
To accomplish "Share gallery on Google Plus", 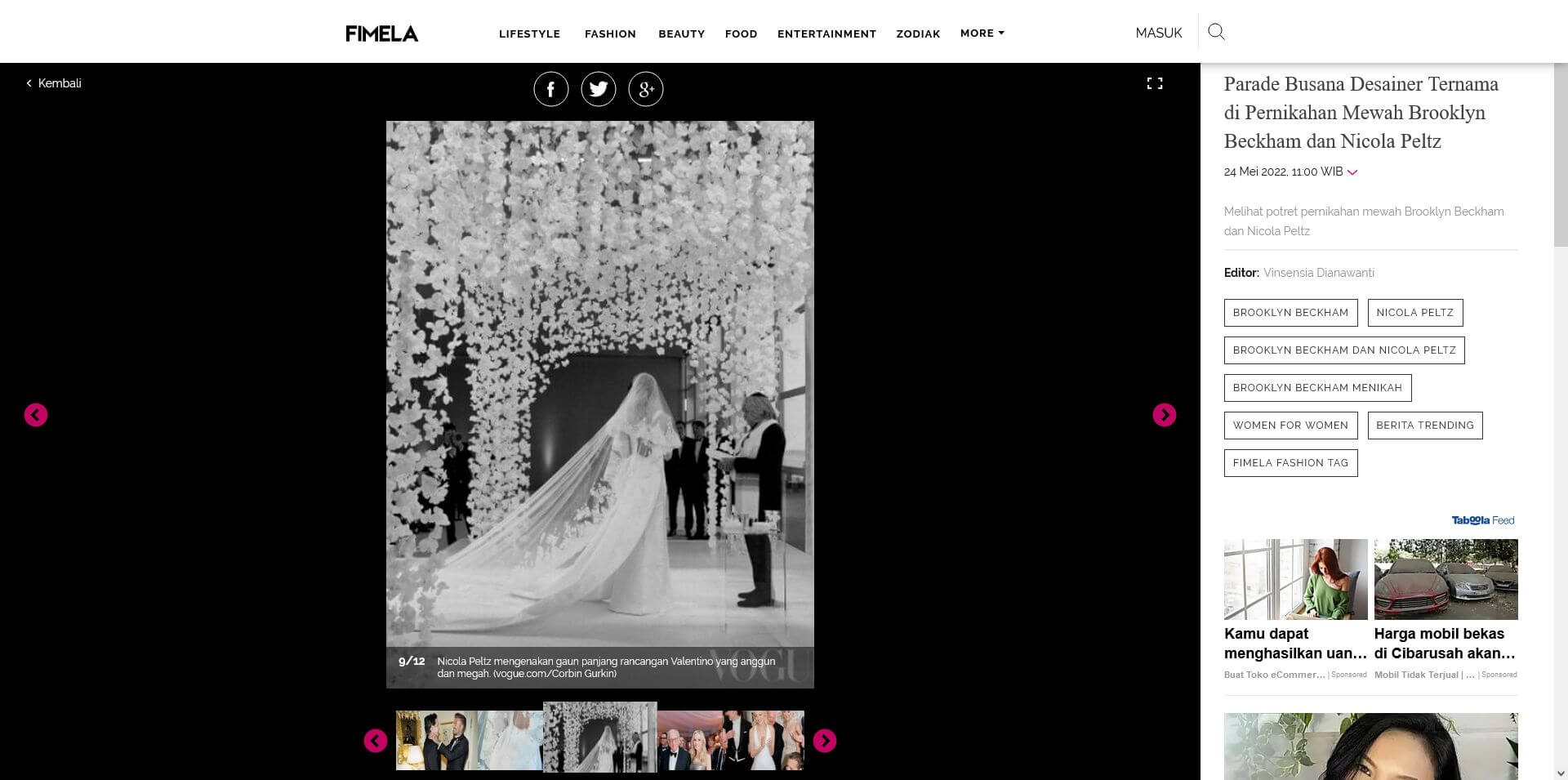I will coord(646,89).
